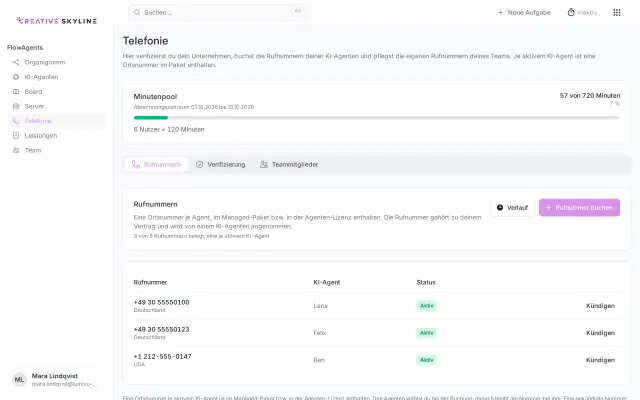
Task: Click phone number +1 212-555-0147
Action: pyautogui.click(x=162, y=356)
